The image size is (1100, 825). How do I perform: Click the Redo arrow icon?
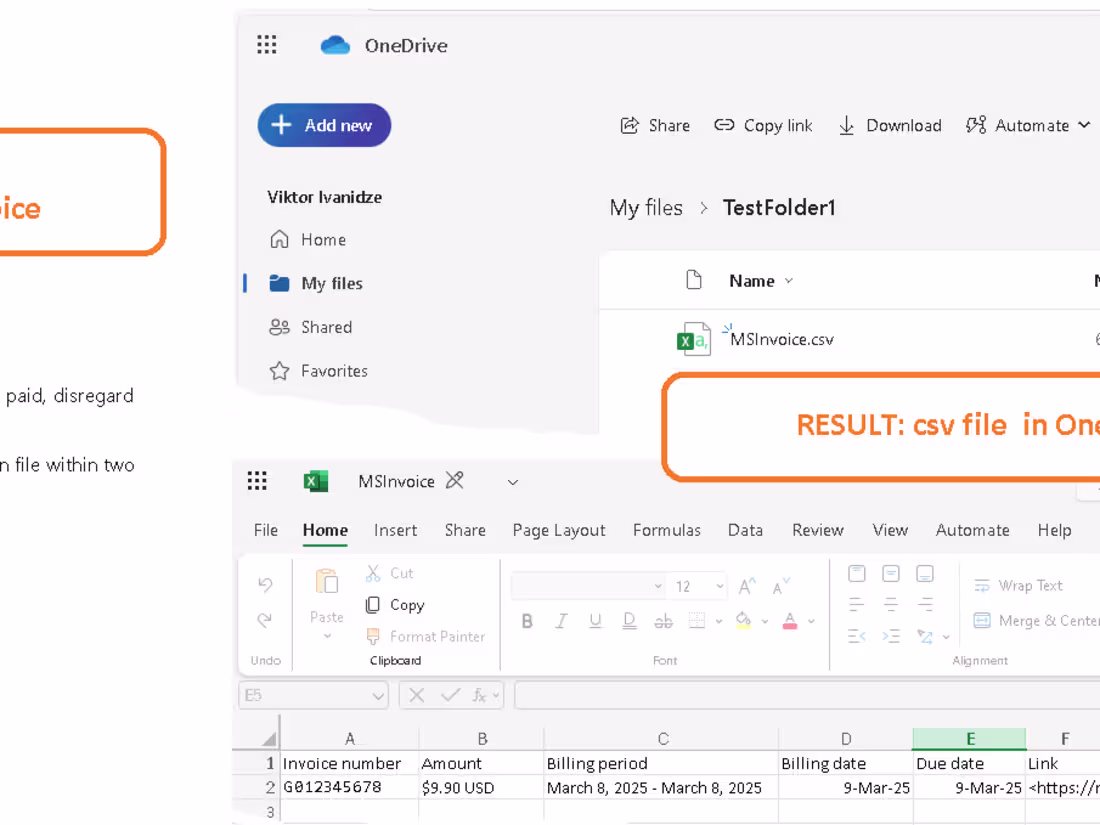265,620
